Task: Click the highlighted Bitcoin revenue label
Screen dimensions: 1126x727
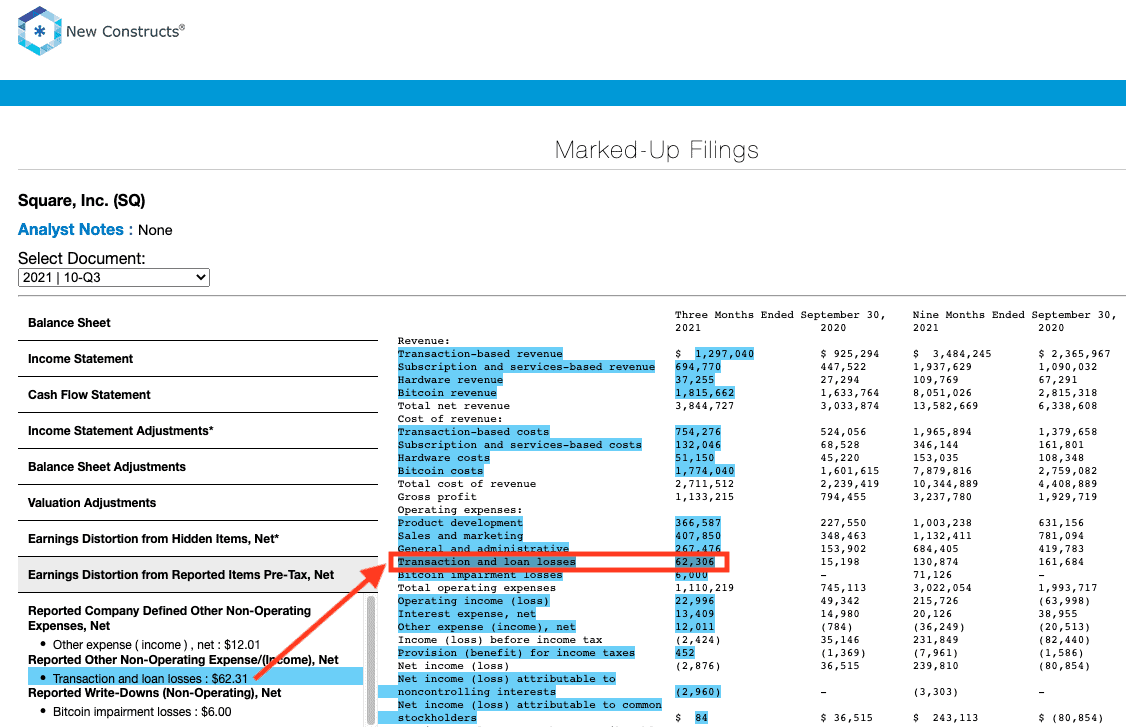Action: [x=447, y=392]
